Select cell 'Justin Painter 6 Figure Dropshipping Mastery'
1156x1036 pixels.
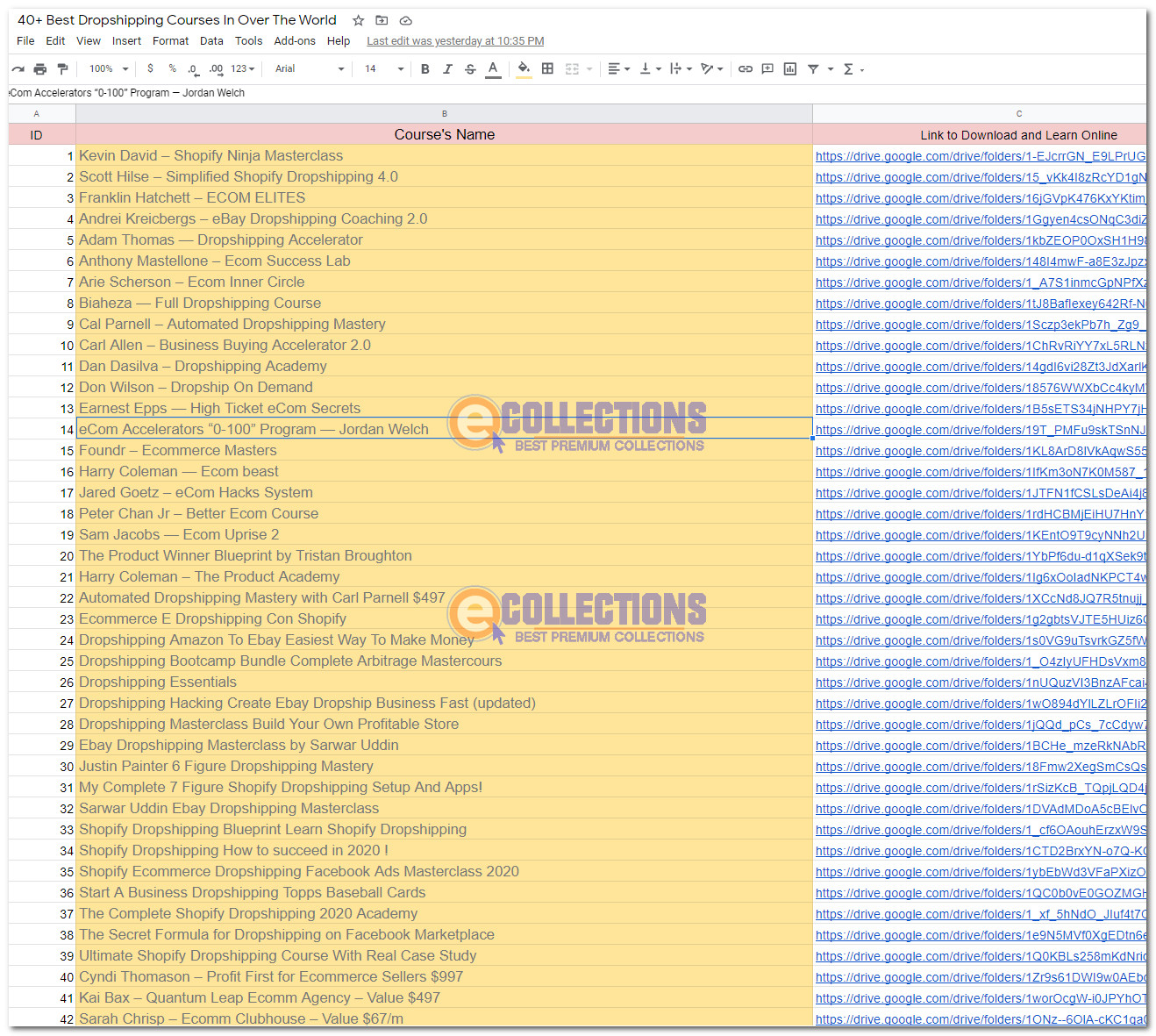pos(444,766)
